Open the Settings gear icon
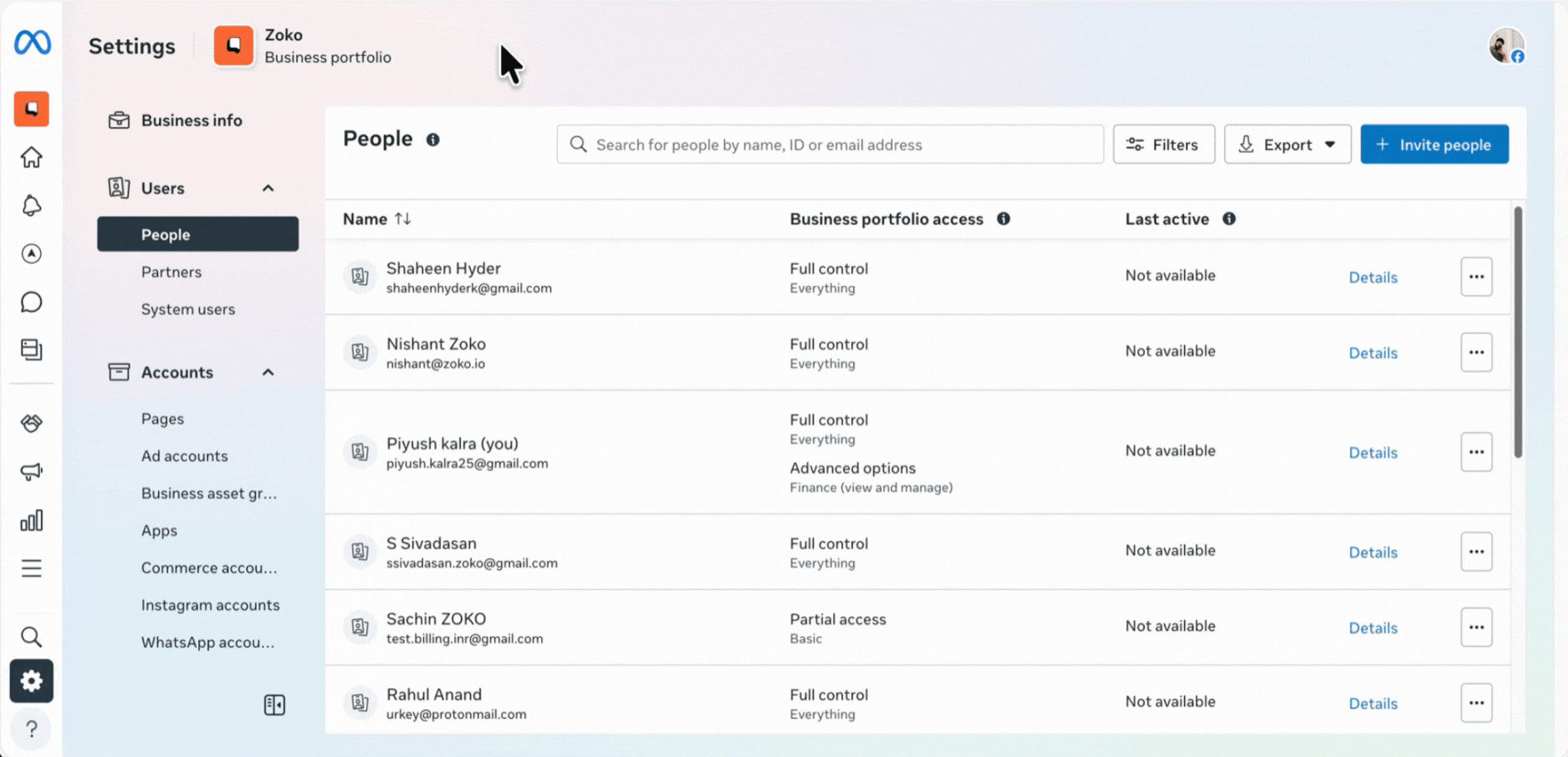 click(32, 681)
